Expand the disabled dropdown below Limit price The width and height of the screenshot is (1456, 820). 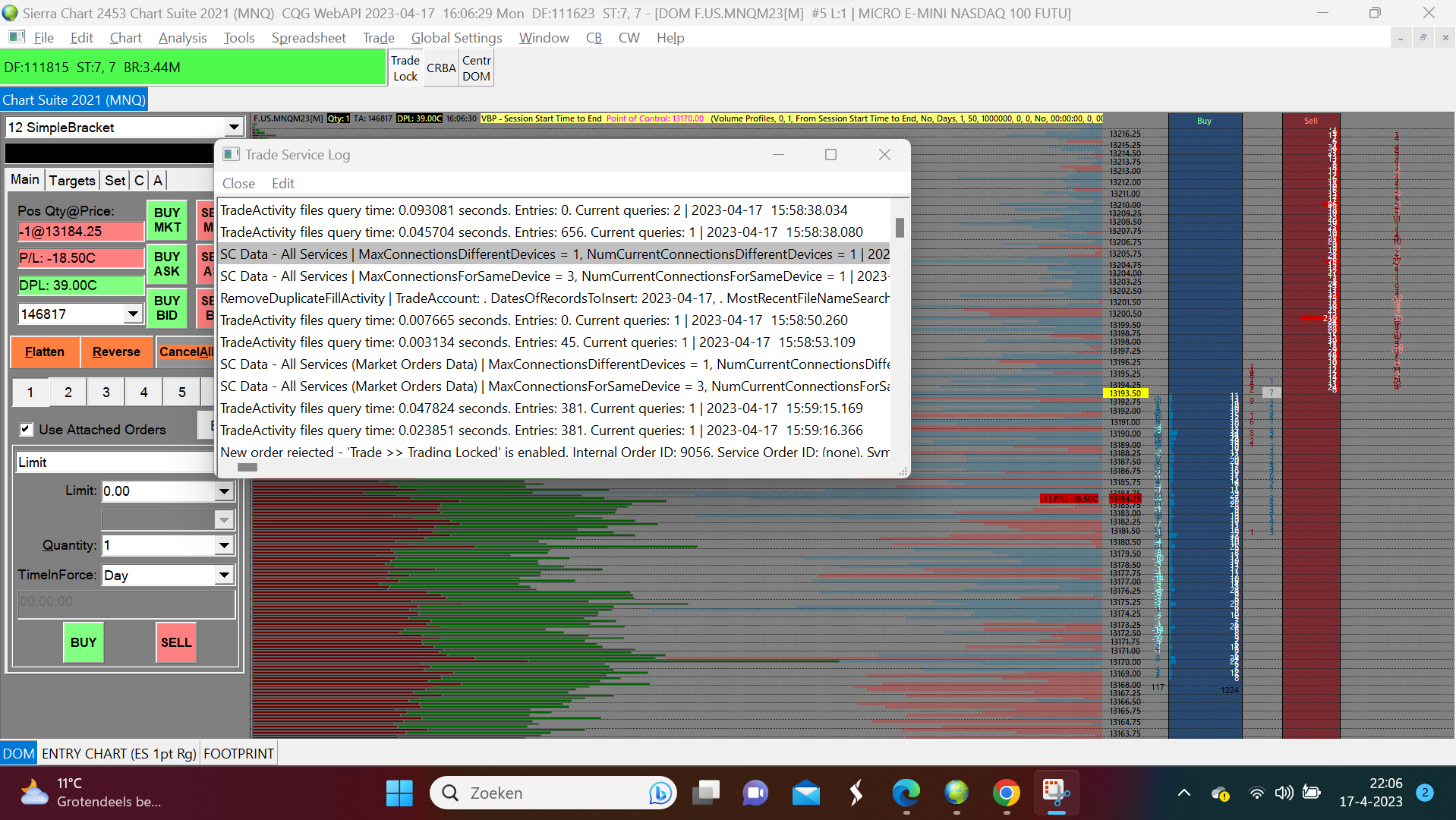click(x=224, y=520)
